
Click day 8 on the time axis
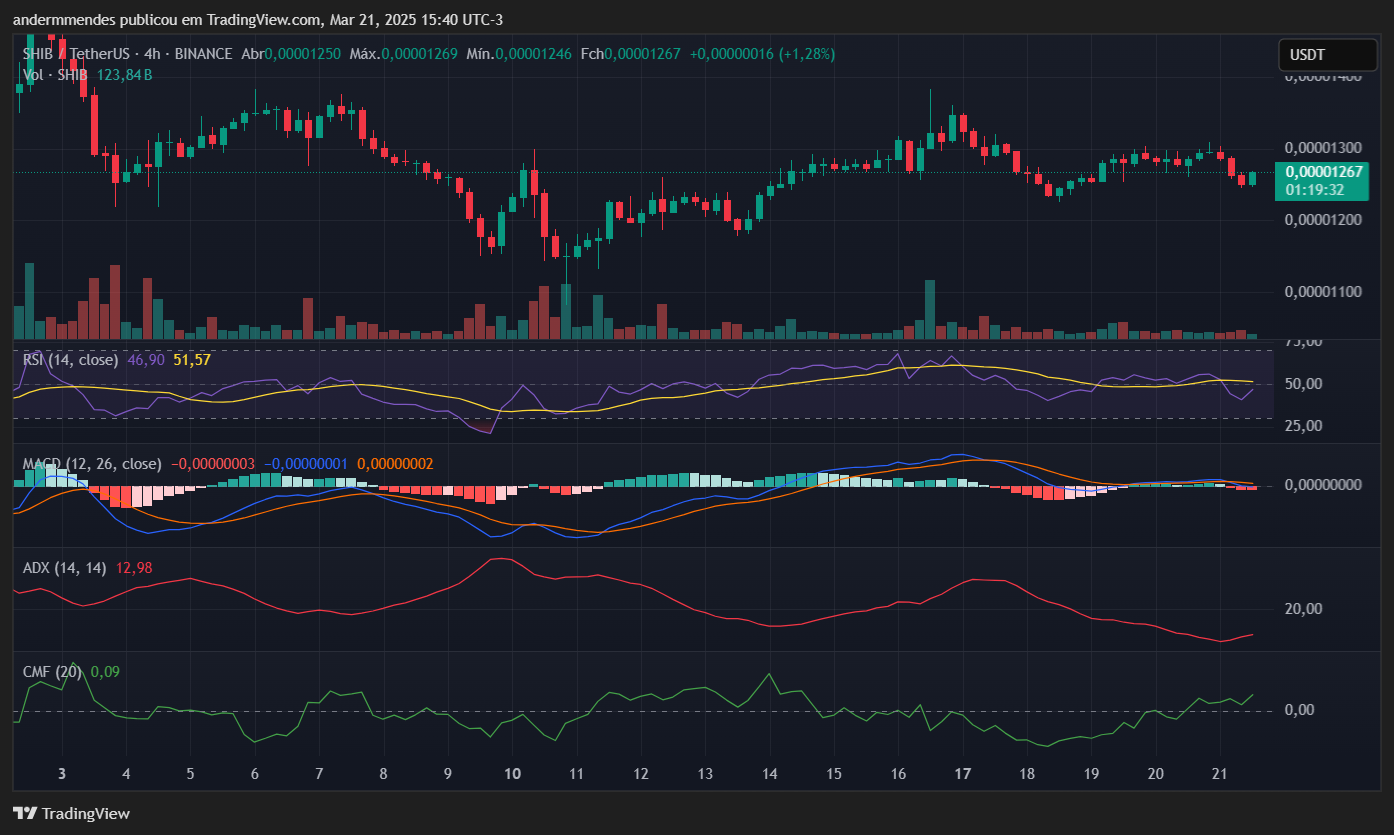(x=383, y=774)
